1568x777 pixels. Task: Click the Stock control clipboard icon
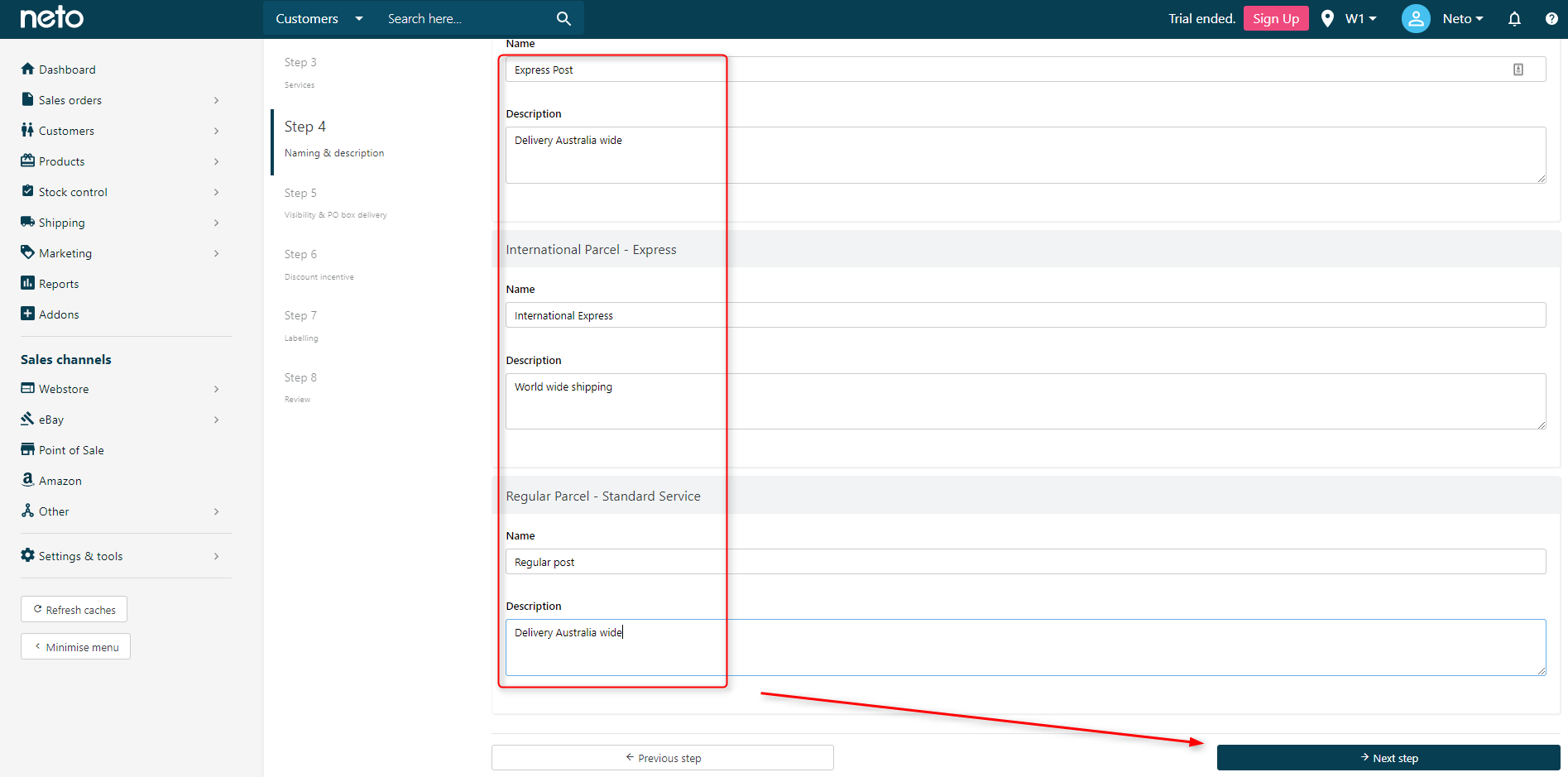[x=27, y=191]
